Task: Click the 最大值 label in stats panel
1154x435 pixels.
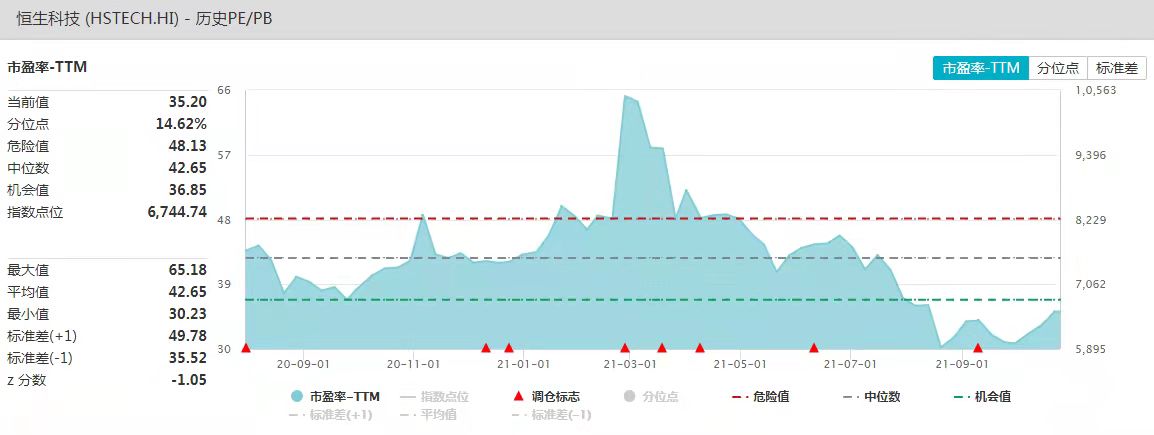Action: 28,270
